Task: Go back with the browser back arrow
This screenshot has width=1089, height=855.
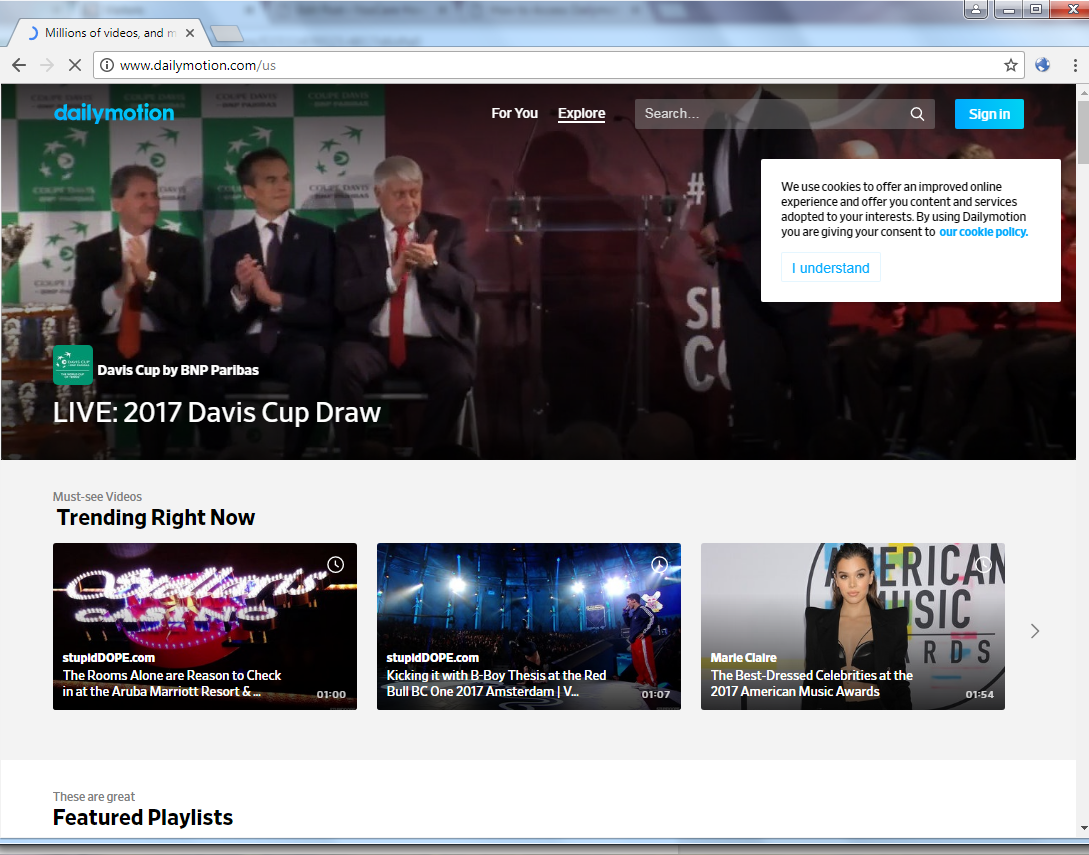Action: click(x=19, y=65)
